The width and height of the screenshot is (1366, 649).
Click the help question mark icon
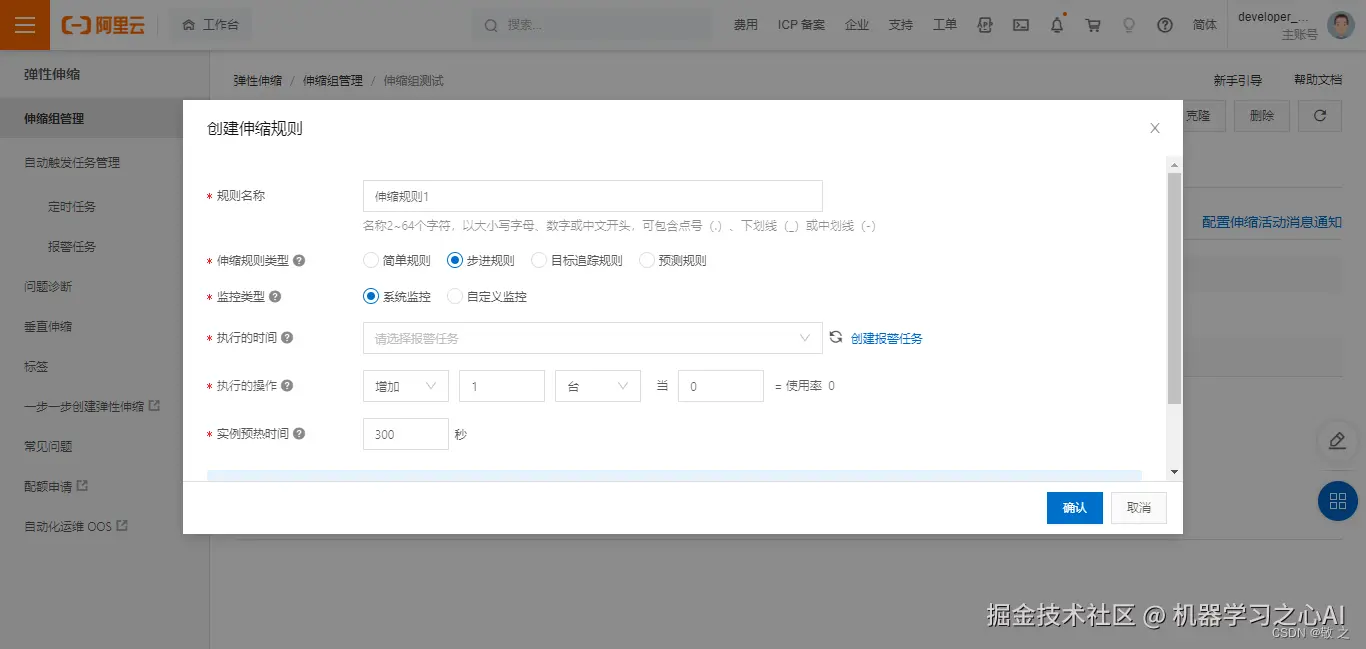click(x=1165, y=25)
